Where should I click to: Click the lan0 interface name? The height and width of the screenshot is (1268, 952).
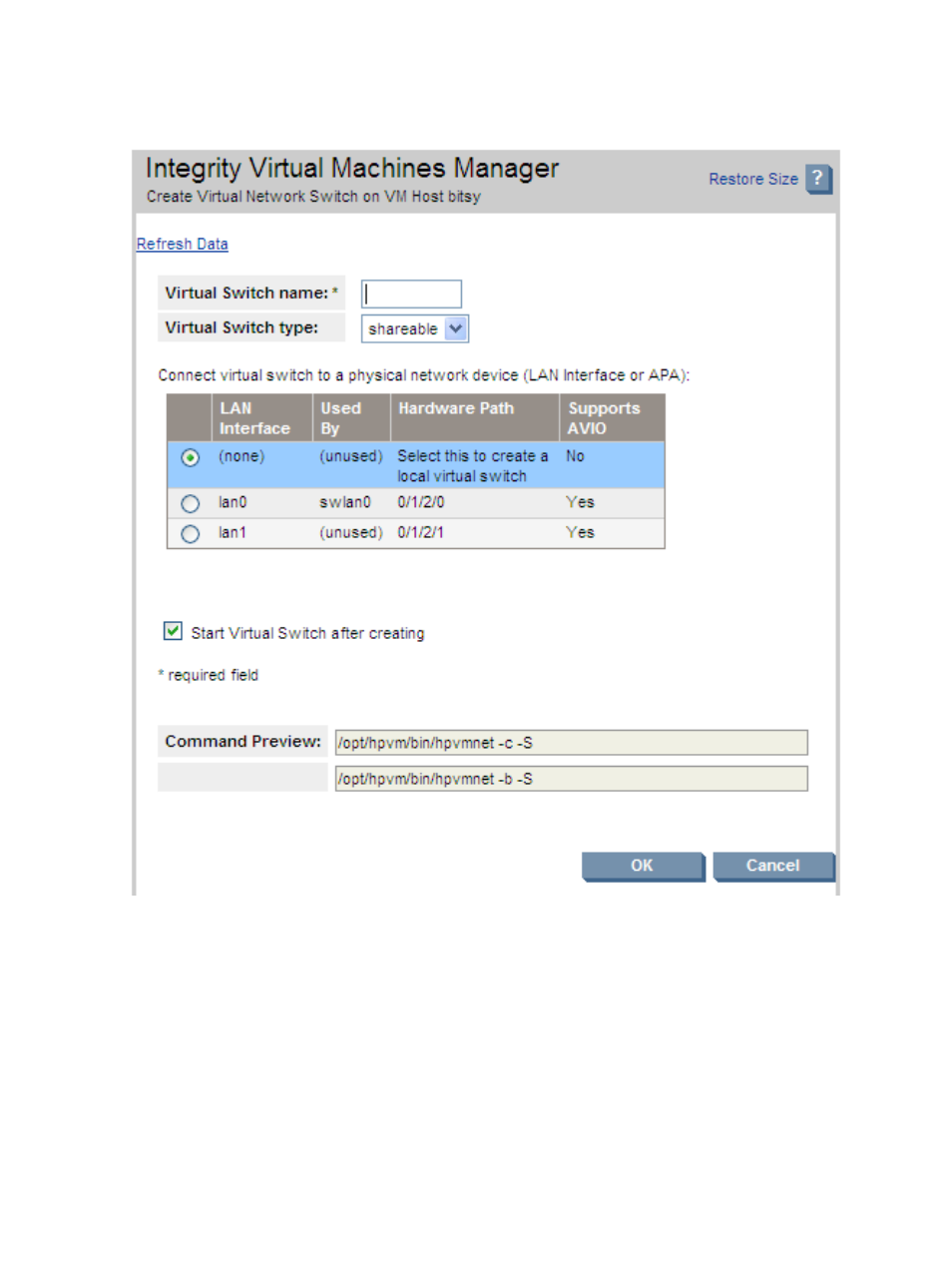click(233, 502)
